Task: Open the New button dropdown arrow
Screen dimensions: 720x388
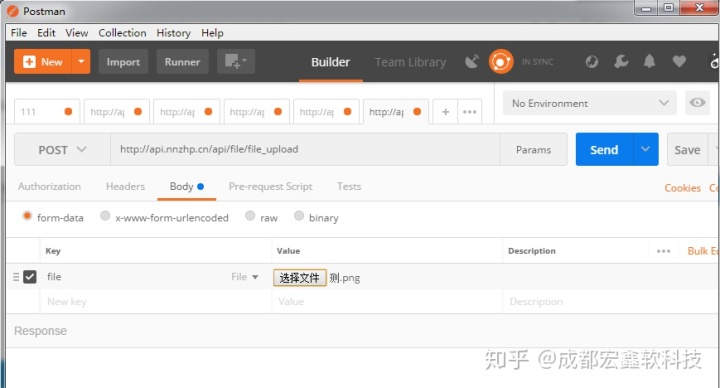Action: [81, 62]
